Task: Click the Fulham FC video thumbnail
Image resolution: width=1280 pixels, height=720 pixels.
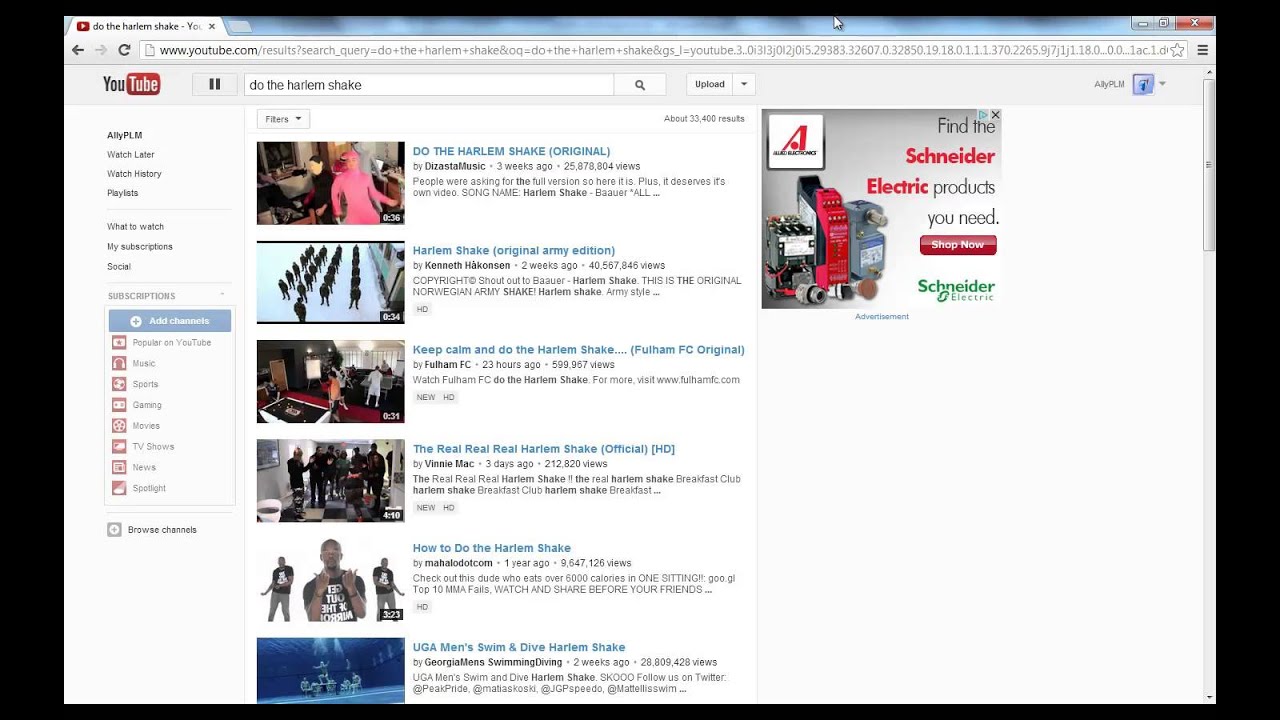Action: tap(331, 381)
